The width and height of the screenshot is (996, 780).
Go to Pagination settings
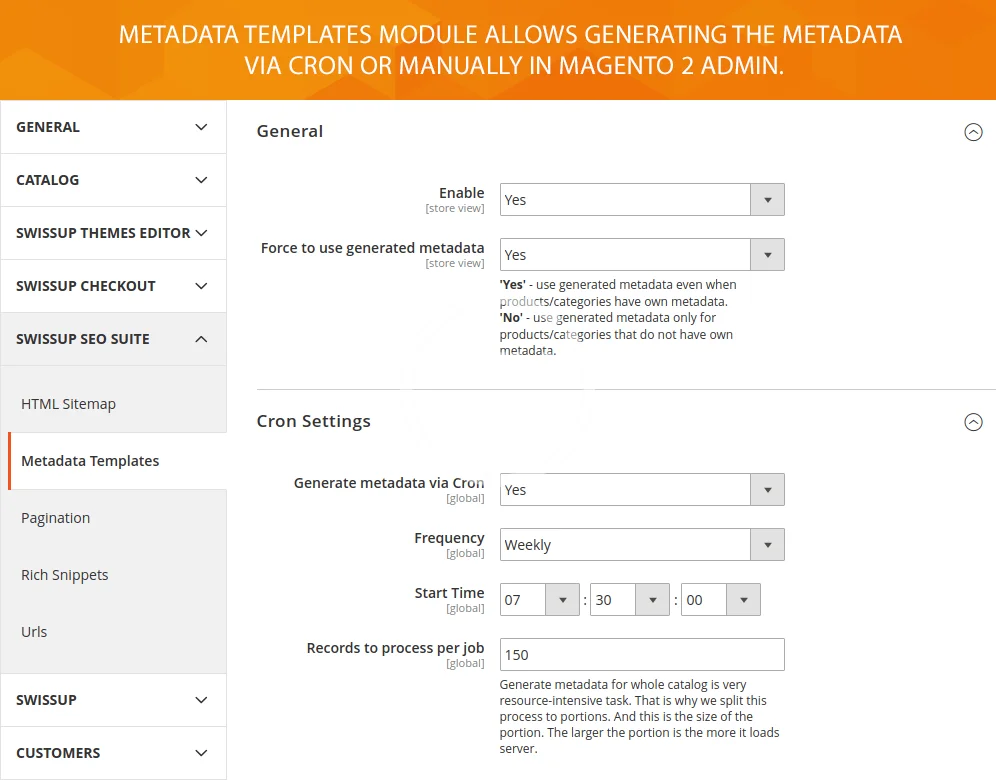(x=56, y=518)
